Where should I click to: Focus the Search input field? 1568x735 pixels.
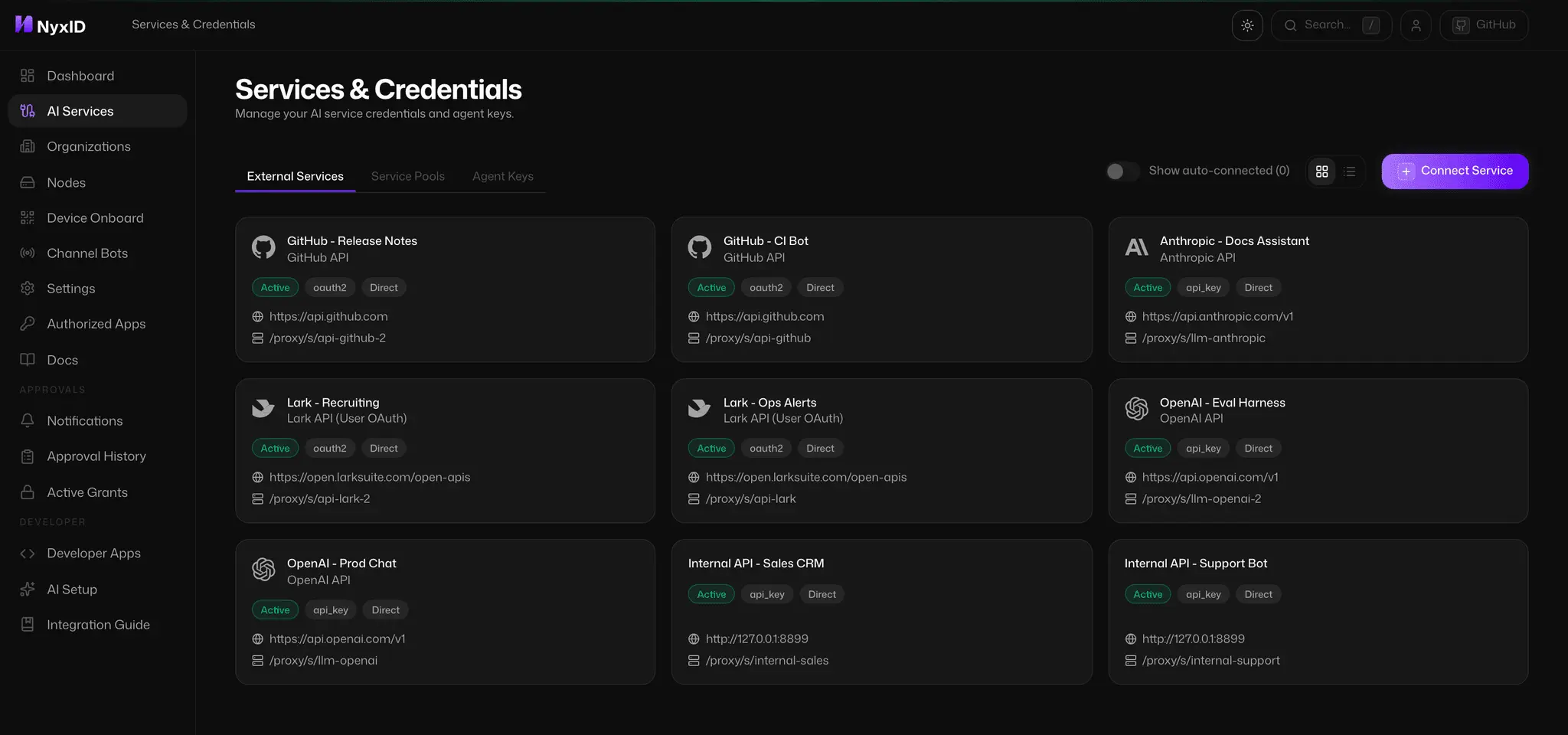1331,25
